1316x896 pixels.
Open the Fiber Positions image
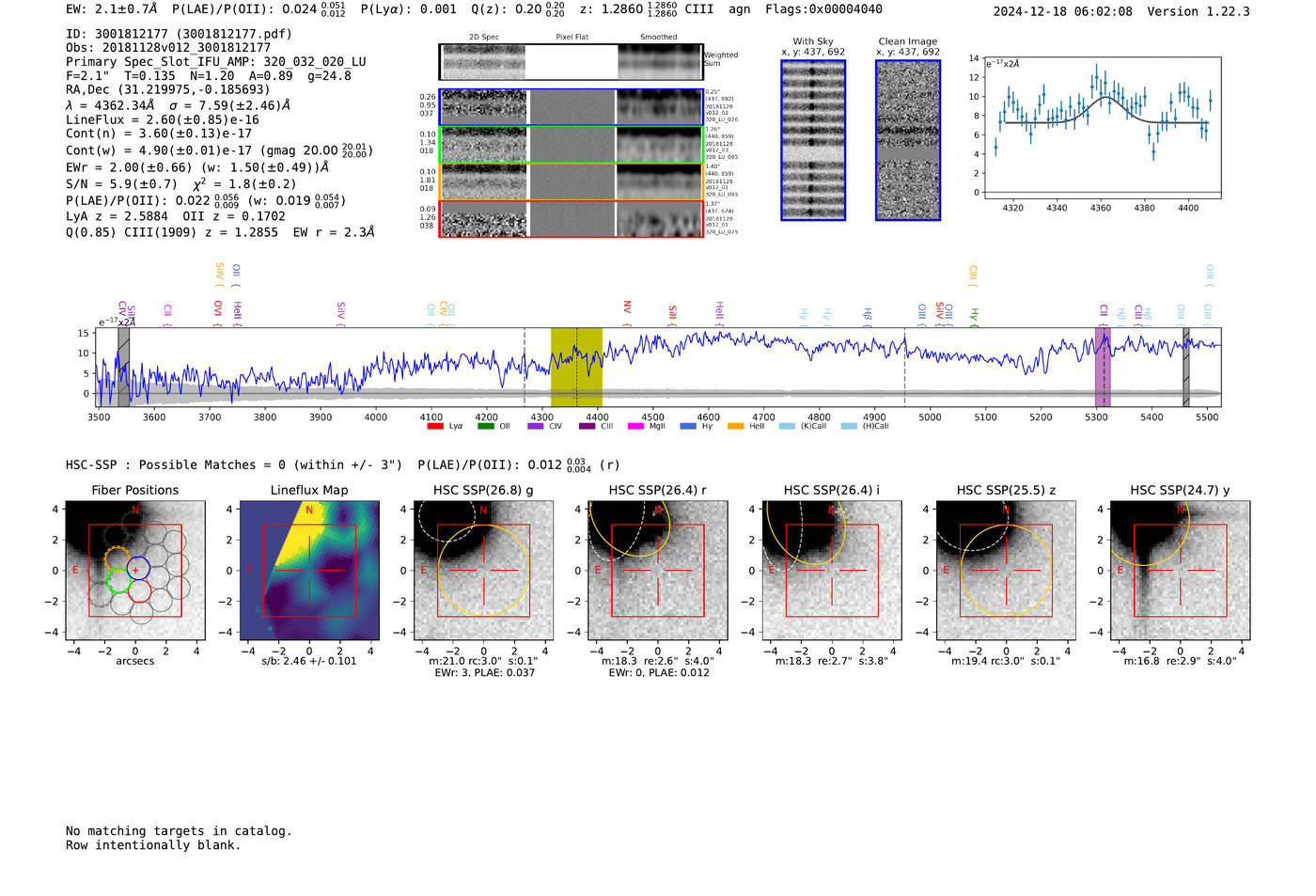134,571
